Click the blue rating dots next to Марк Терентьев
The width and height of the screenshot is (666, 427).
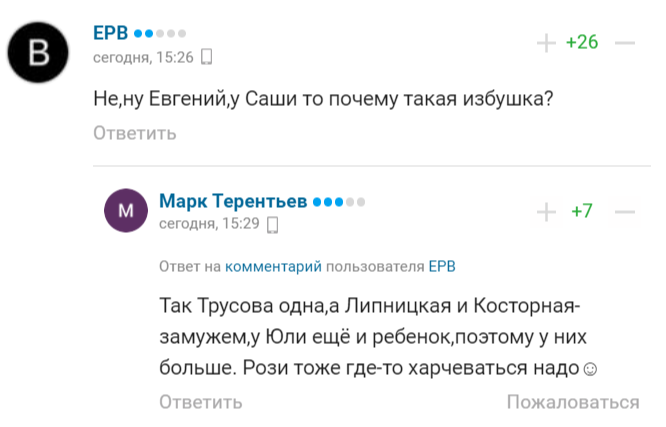click(x=339, y=202)
